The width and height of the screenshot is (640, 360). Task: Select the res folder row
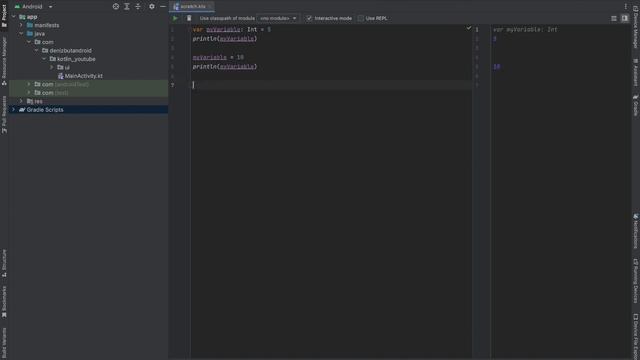tap(88, 101)
